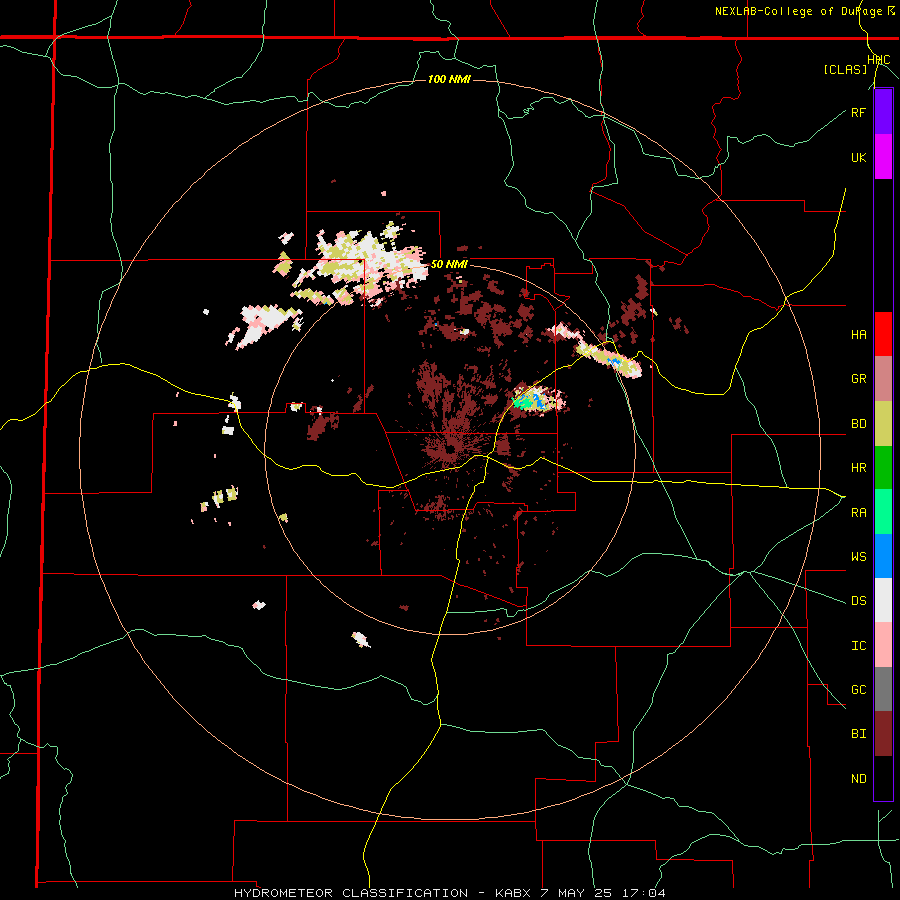Click the RA legend label
The width and height of the screenshot is (900, 900).
(858, 513)
